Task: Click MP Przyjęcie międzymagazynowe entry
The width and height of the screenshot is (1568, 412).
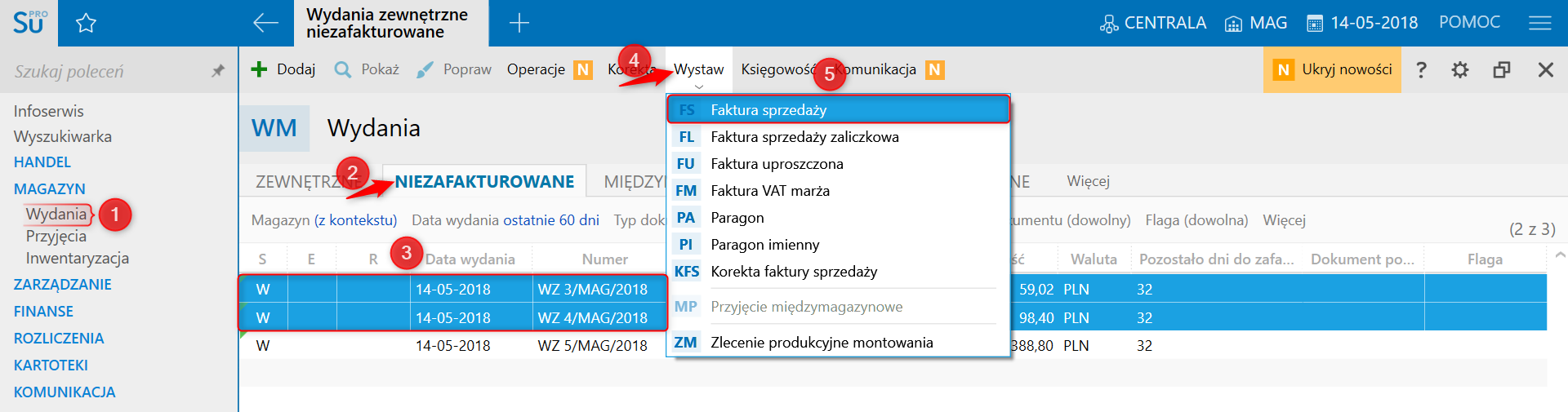Action: coord(839,307)
